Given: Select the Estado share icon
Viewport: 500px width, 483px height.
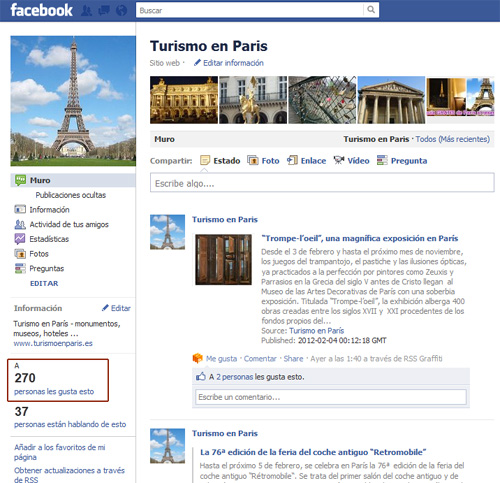Looking at the screenshot, I should coord(205,160).
